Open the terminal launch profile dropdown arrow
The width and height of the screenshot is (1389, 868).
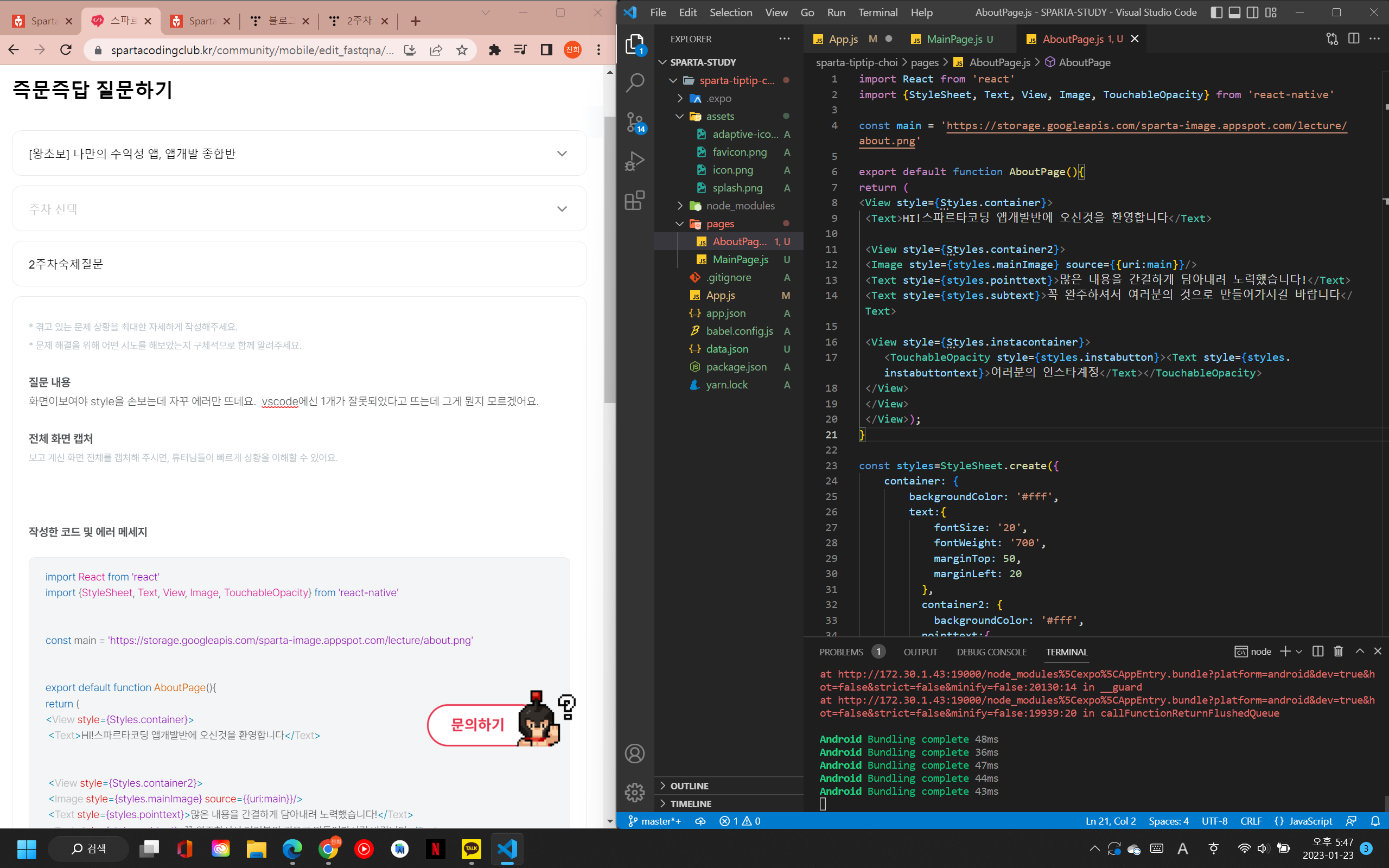pos(1299,651)
